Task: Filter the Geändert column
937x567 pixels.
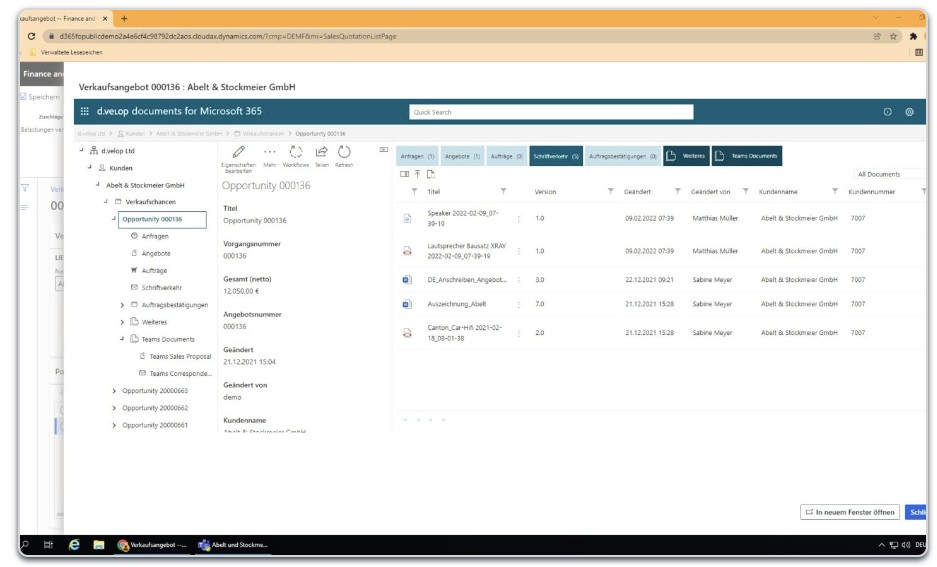Action: [677, 191]
